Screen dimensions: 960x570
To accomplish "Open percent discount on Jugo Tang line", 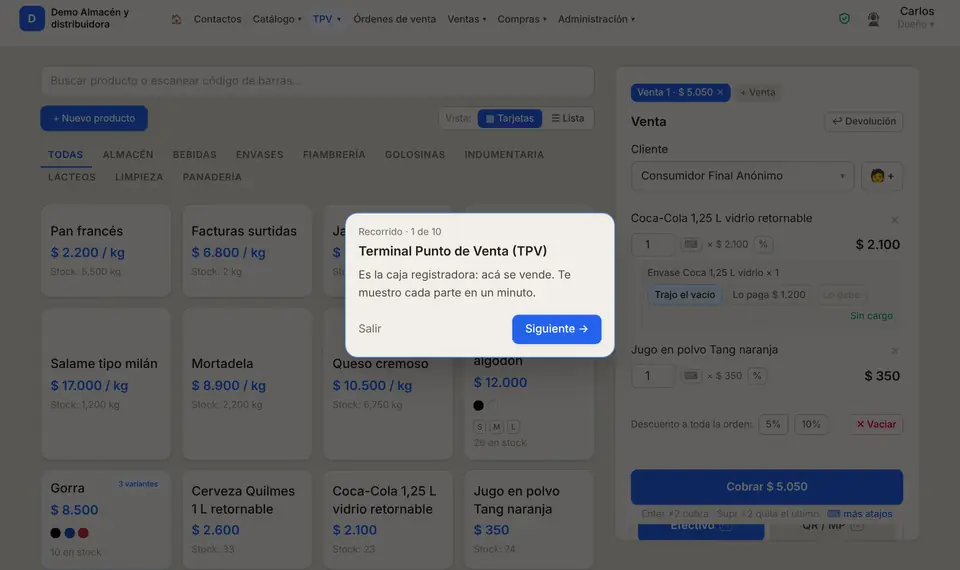I will pos(757,376).
